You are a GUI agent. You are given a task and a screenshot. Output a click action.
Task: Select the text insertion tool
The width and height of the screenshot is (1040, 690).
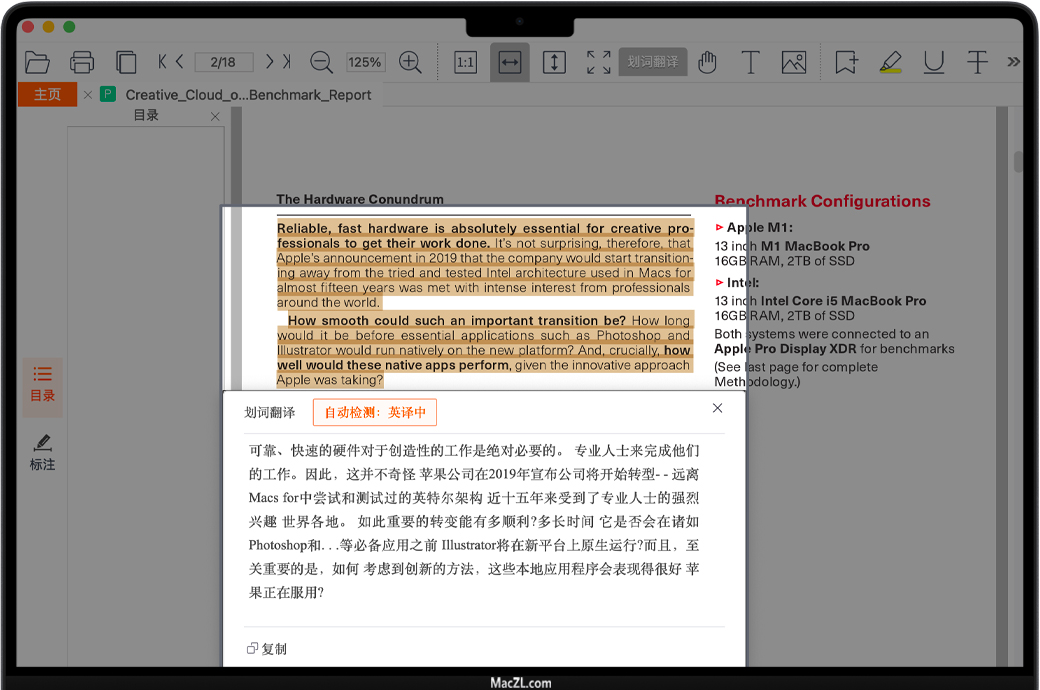(x=750, y=62)
